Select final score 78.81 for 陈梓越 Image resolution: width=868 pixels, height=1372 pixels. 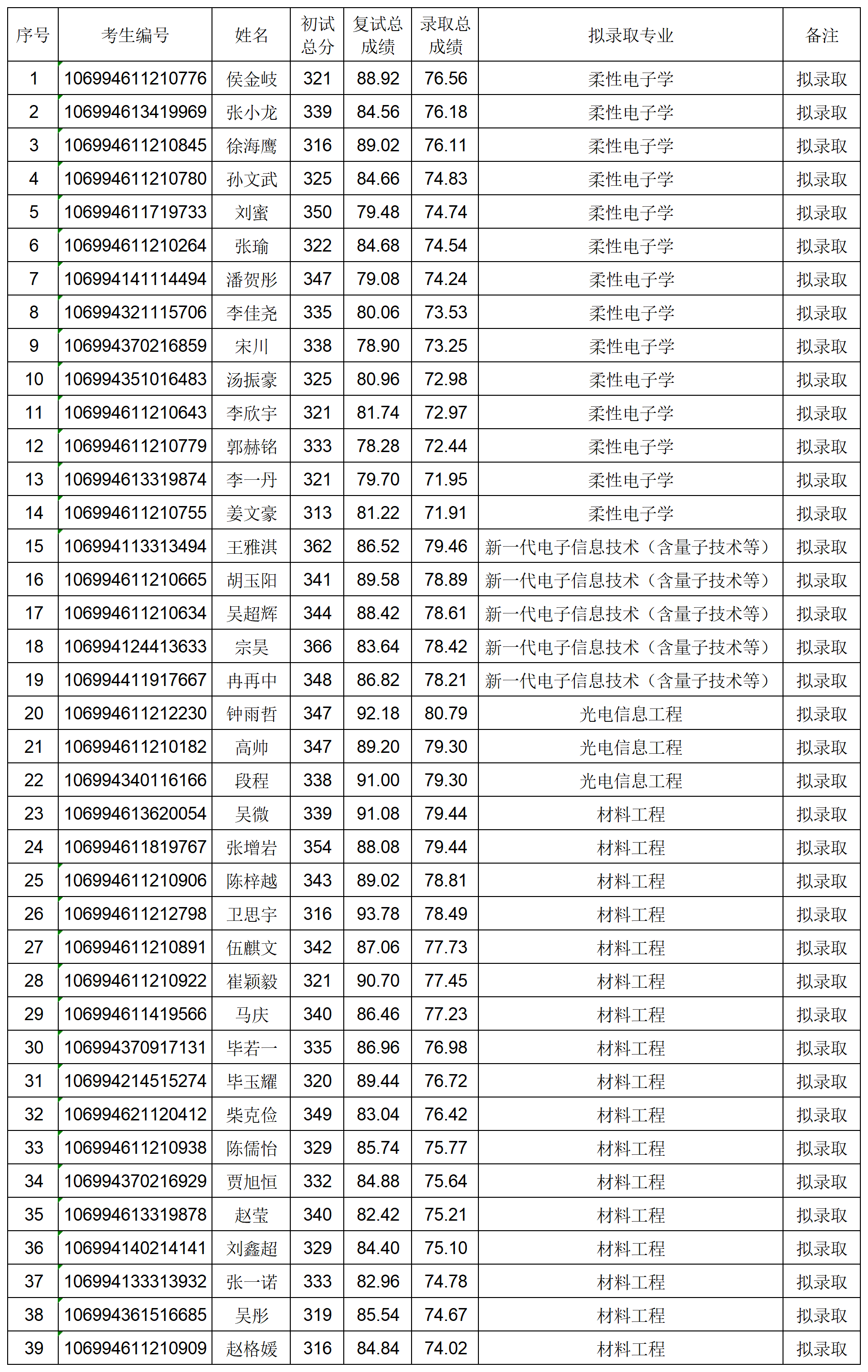pos(445,880)
